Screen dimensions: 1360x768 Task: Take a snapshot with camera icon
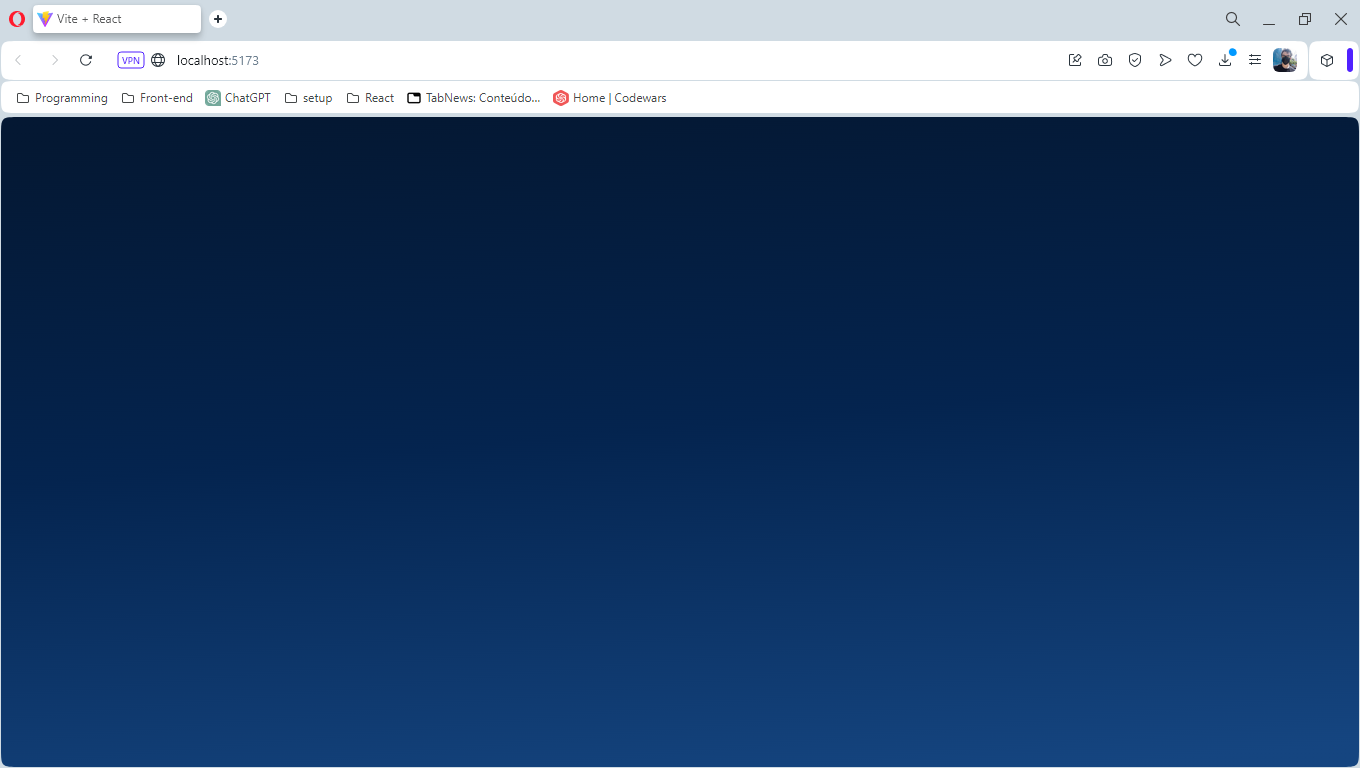pyautogui.click(x=1105, y=60)
